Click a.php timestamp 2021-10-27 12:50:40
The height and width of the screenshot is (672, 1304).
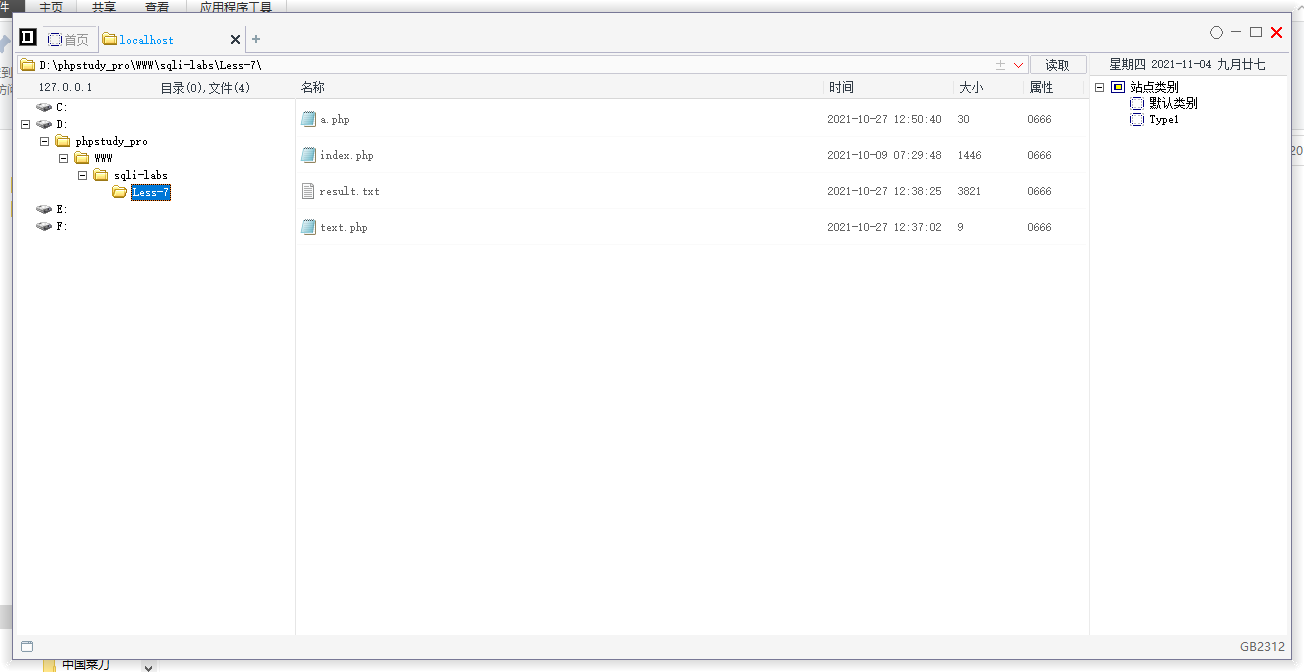tap(884, 119)
